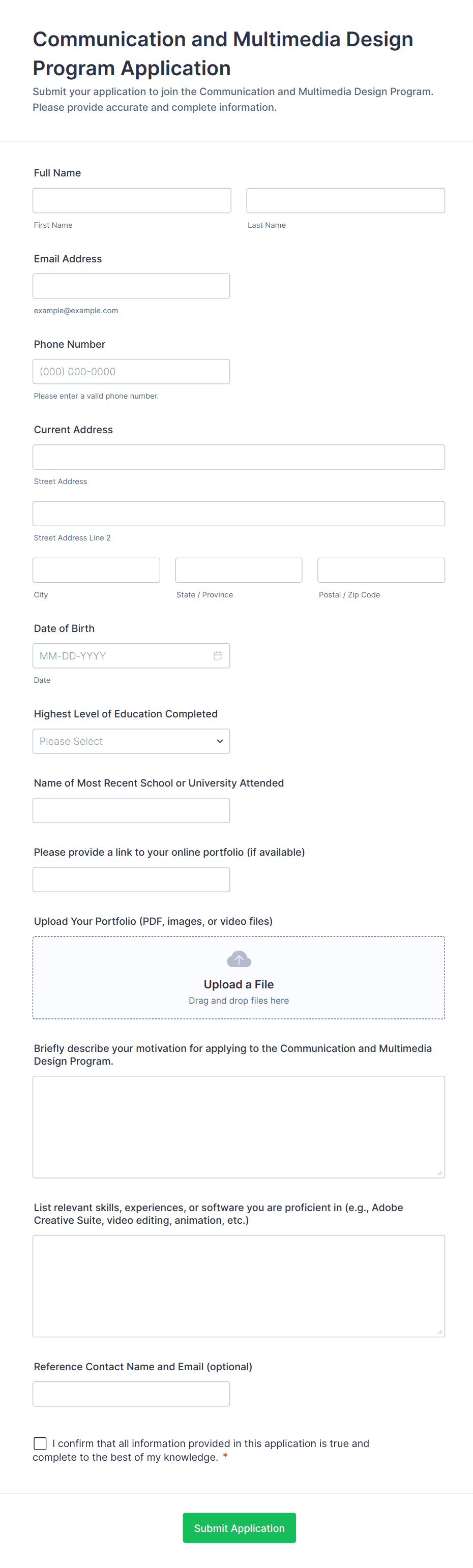Click the Phone Number field
The image size is (473, 1568).
click(131, 371)
